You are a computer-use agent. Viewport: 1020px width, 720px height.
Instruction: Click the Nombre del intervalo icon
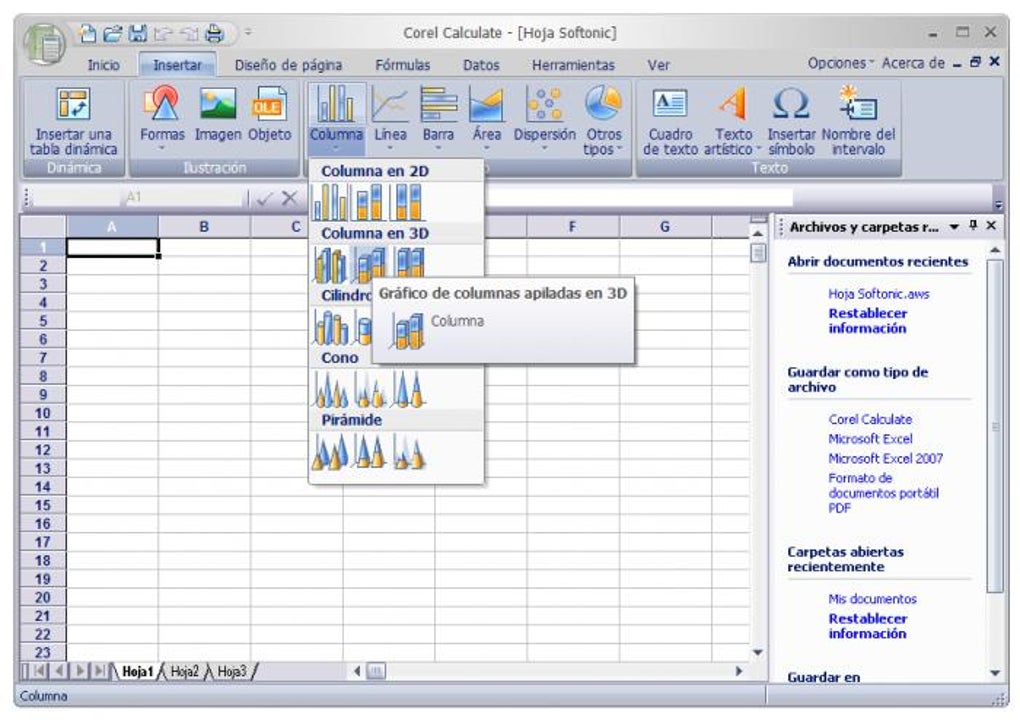point(858,122)
